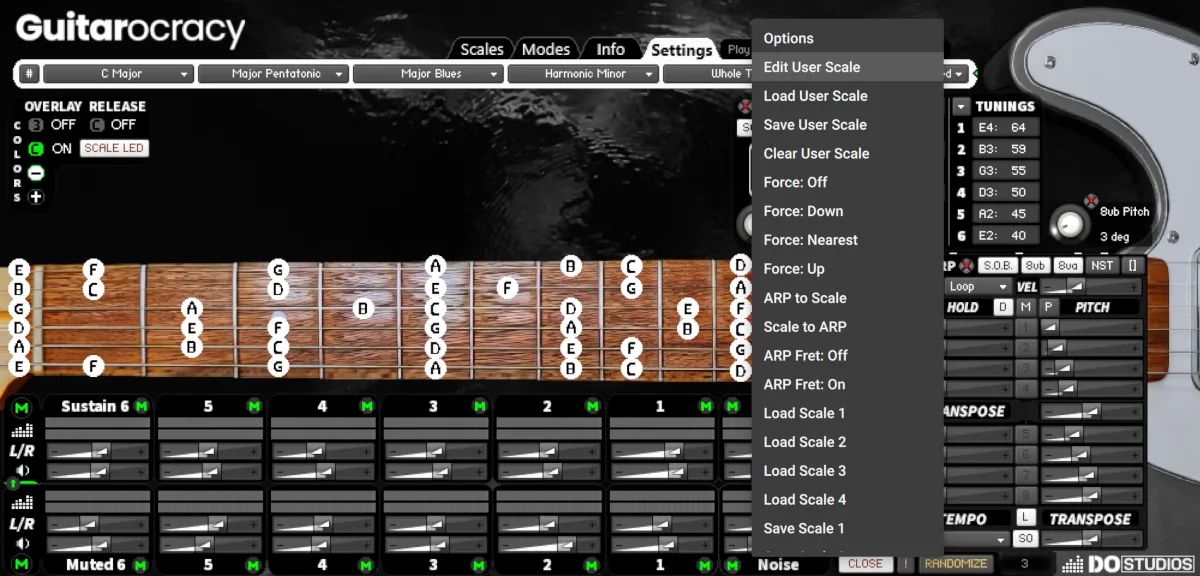
Task: Click the Muted level meter bars icon
Action: click(x=22, y=504)
